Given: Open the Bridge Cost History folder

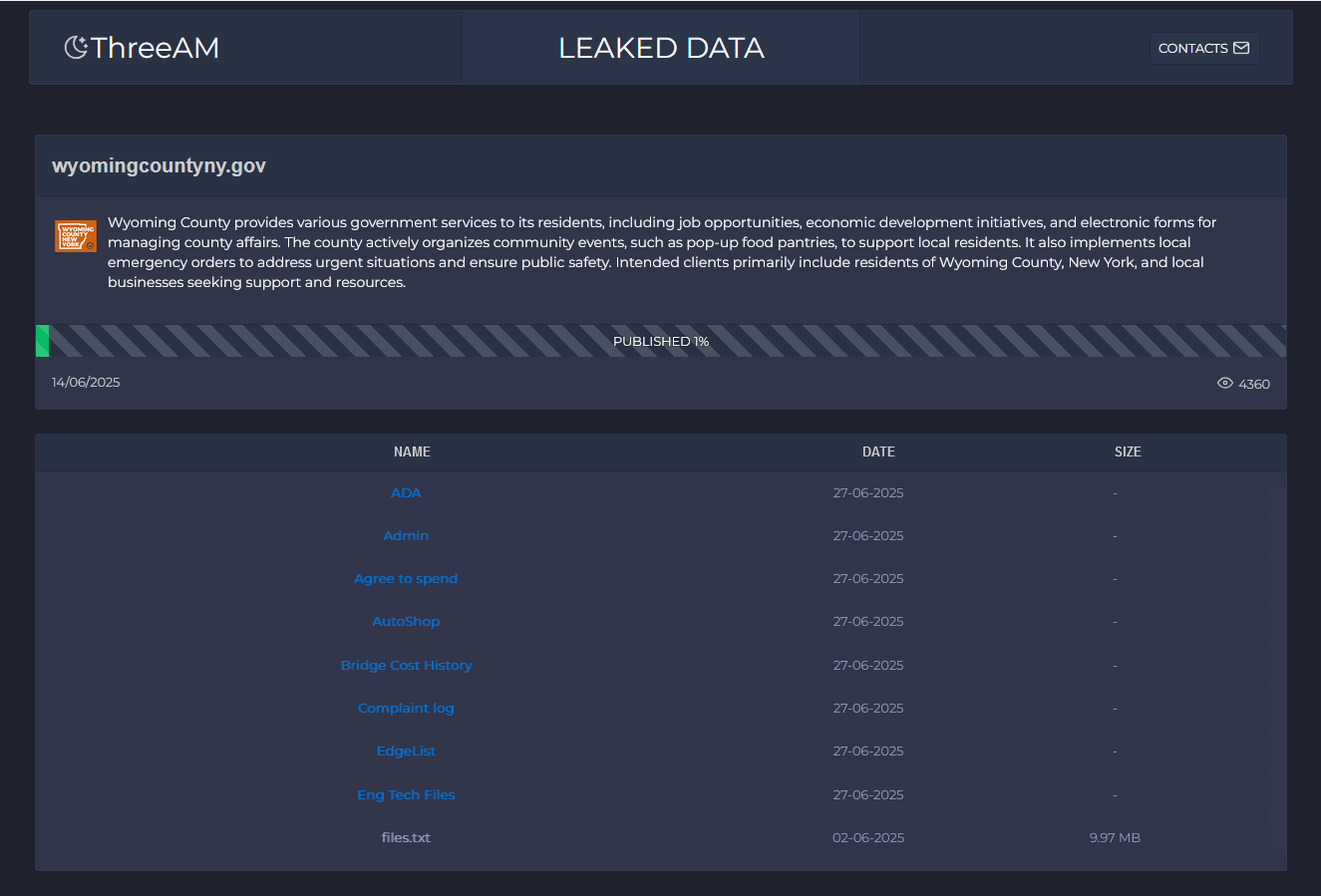Looking at the screenshot, I should pyautogui.click(x=406, y=665).
